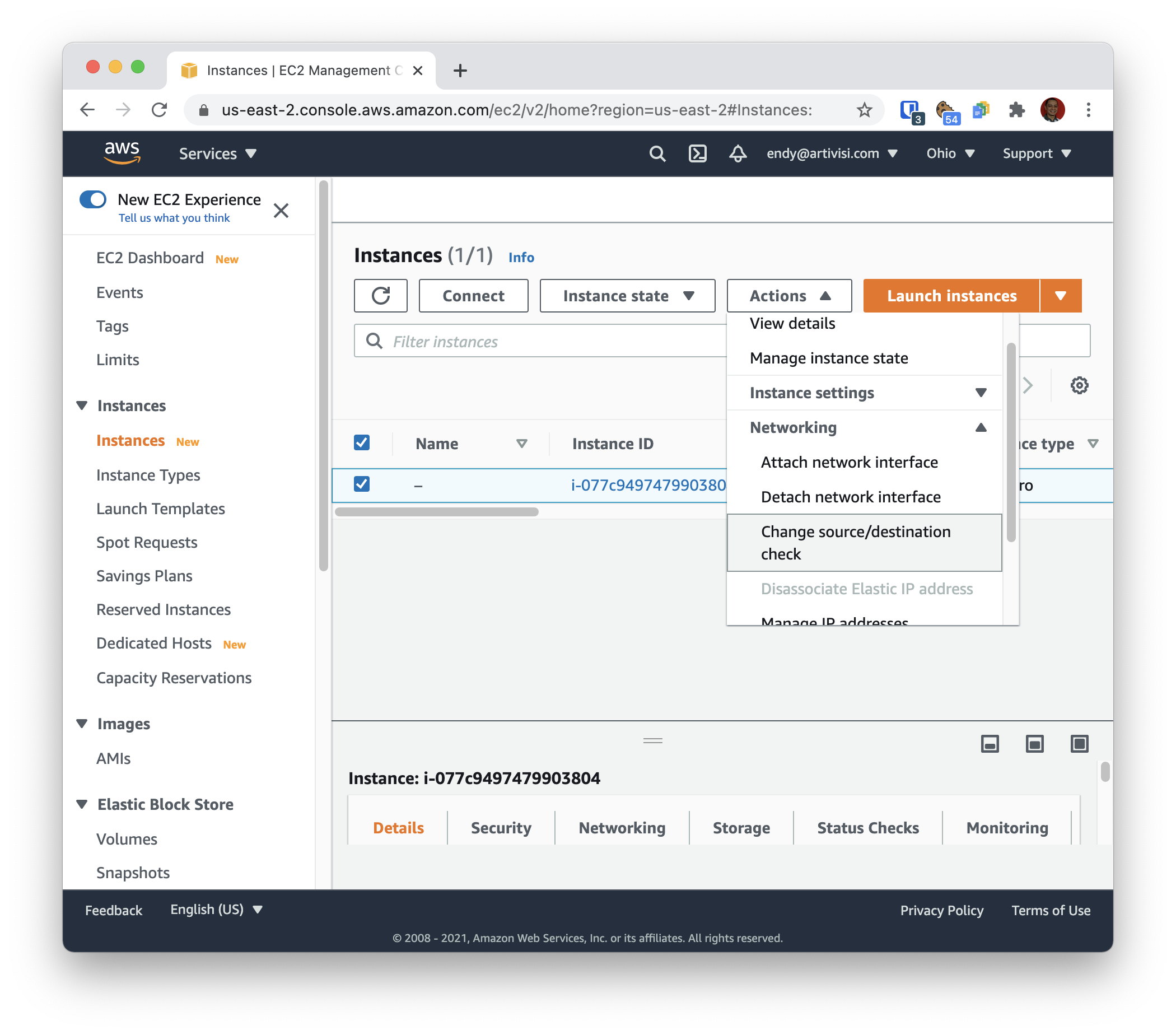
Task: Click the filter search magnifier icon
Action: coord(375,341)
